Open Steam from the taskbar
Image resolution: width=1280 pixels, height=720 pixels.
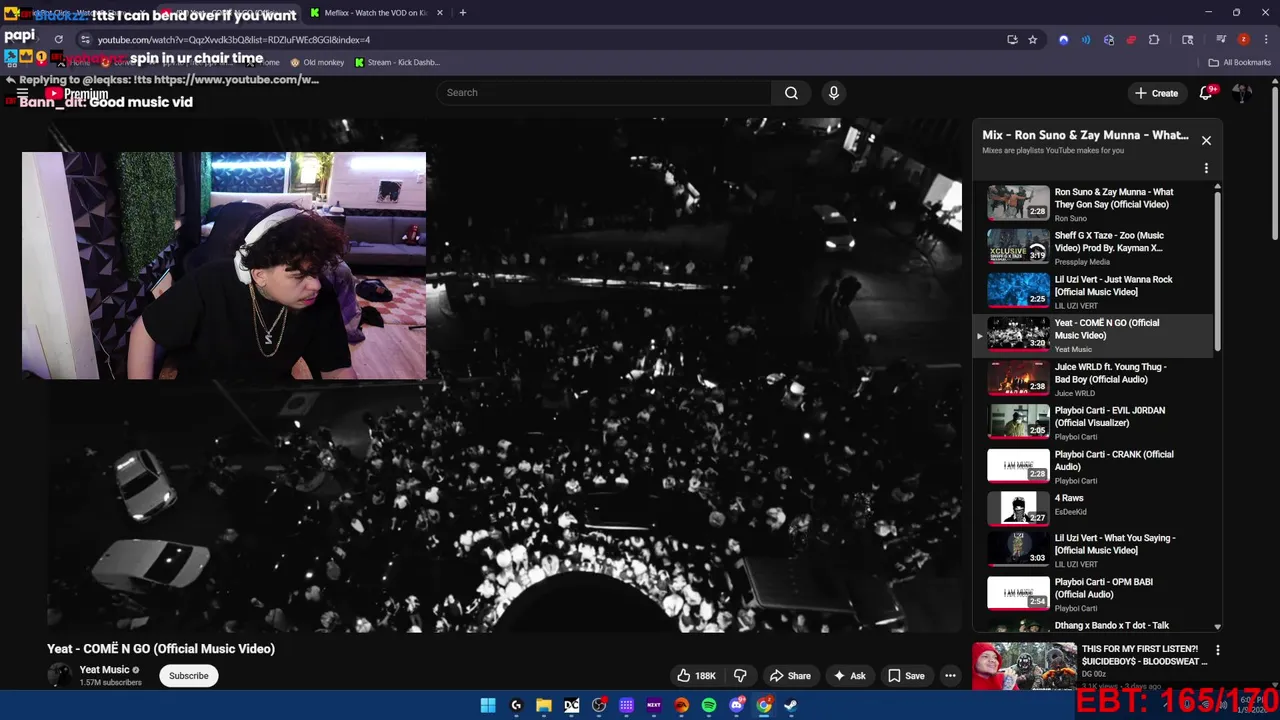tap(790, 705)
